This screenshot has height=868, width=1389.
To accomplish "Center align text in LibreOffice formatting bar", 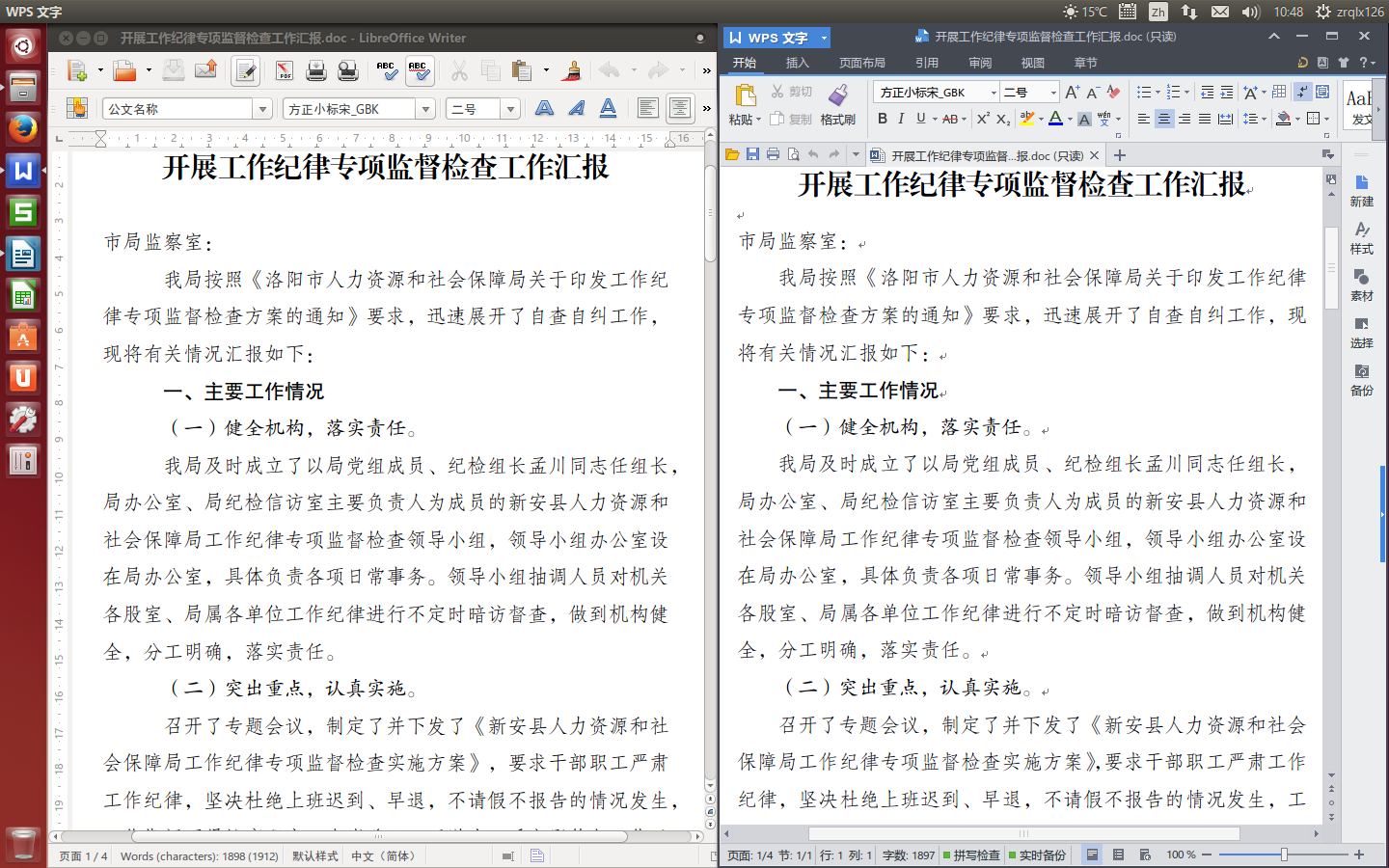I will pyautogui.click(x=680, y=108).
